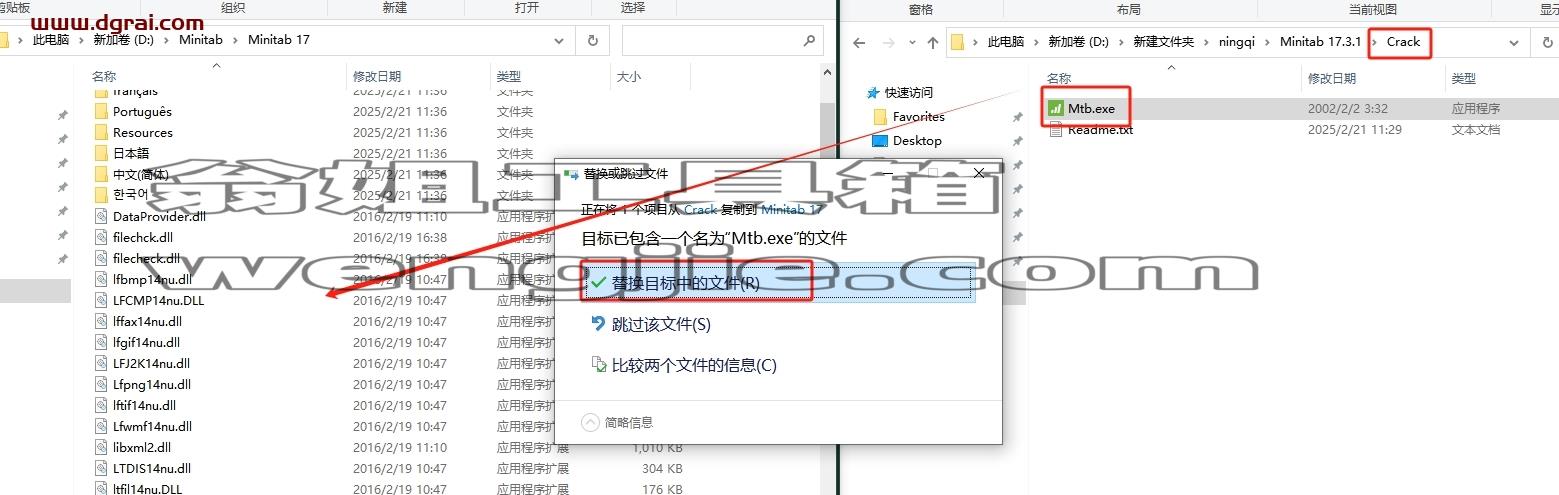Click Minitab 17.3.1 breadcrumb segment
The width and height of the screenshot is (1559, 495).
pos(1320,42)
